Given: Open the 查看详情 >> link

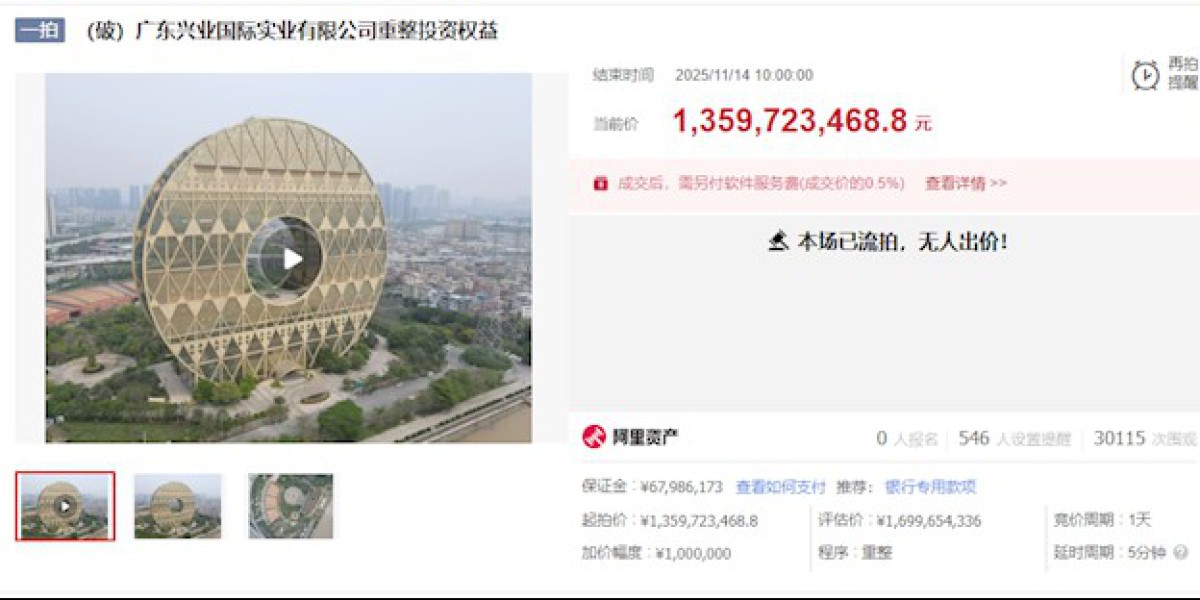Looking at the screenshot, I should coord(965,183).
